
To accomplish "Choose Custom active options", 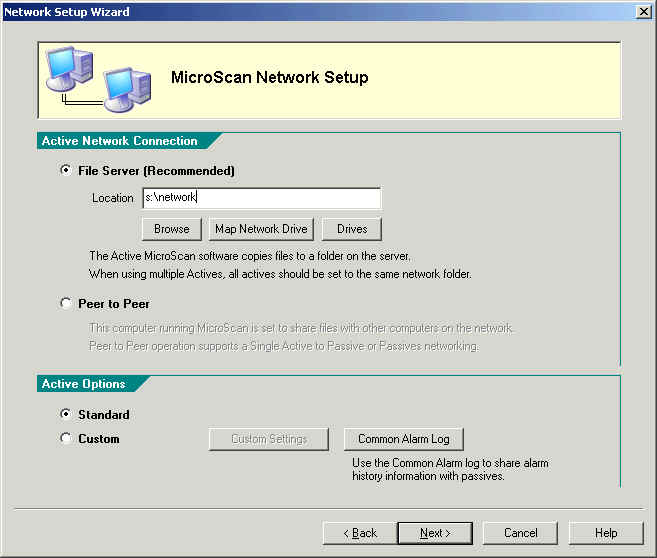I will pyautogui.click(x=66, y=438).
